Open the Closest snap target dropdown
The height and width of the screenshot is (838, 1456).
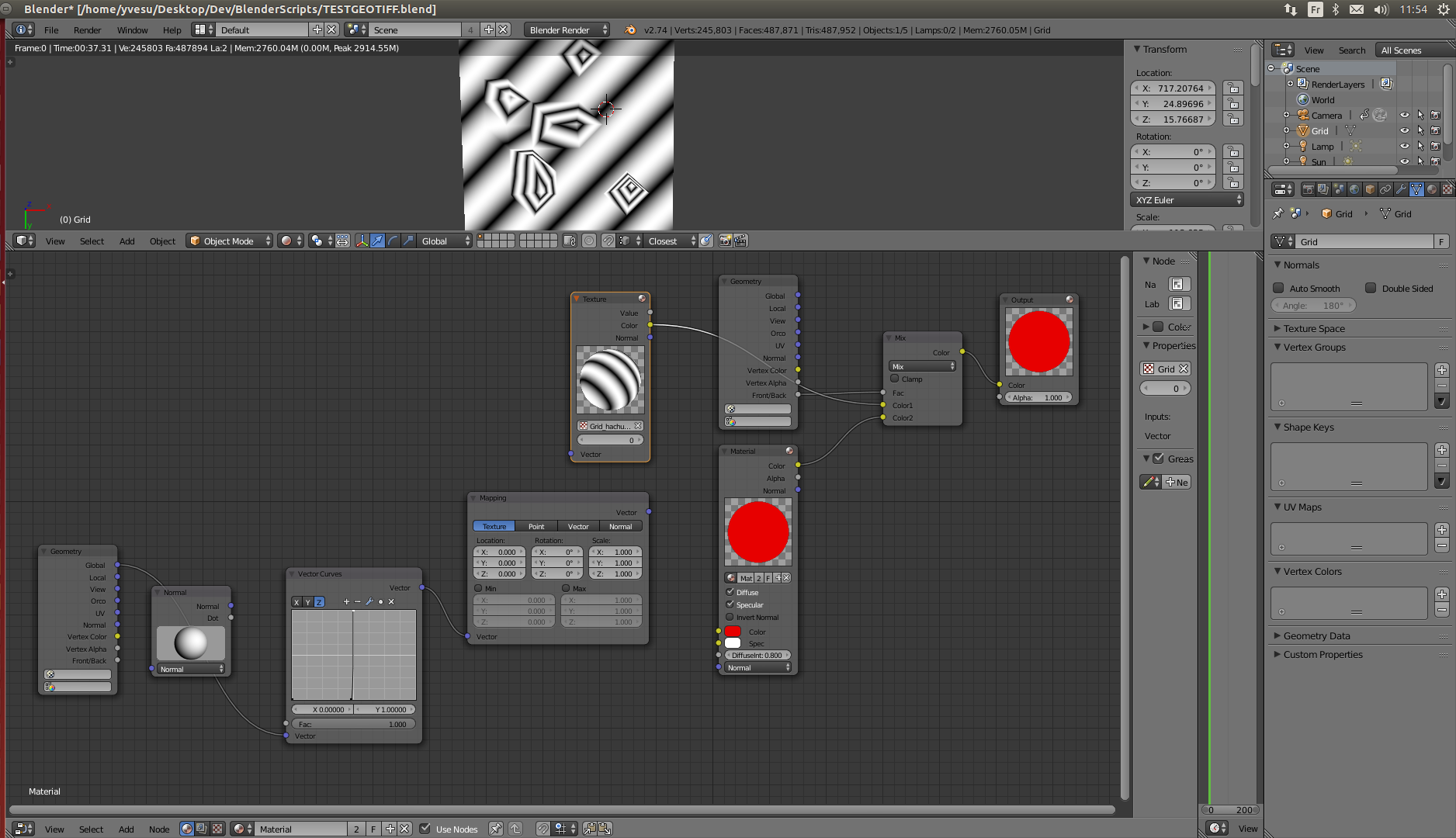[670, 241]
